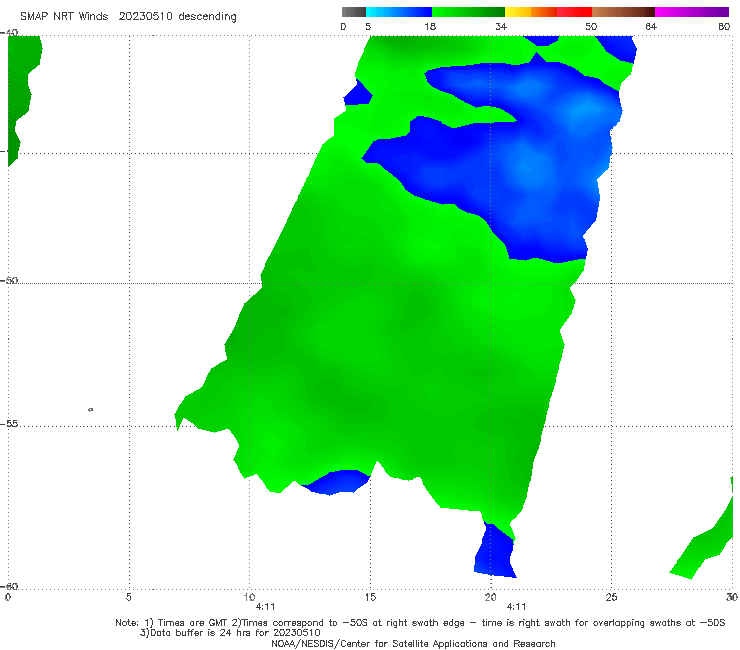Choose the red segment of the color bar
The width and height of the screenshot is (740, 650).
574,12
